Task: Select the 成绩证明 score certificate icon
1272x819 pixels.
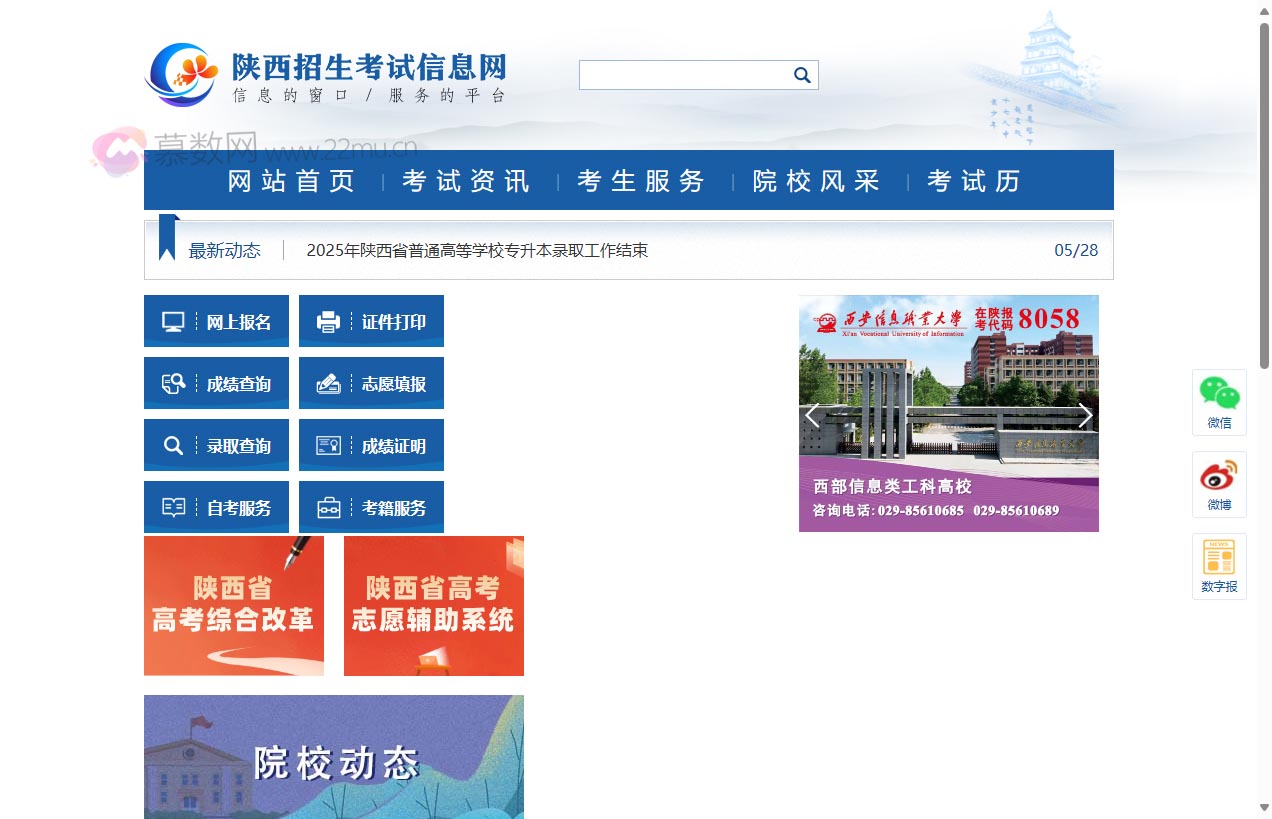Action: pyautogui.click(x=371, y=445)
